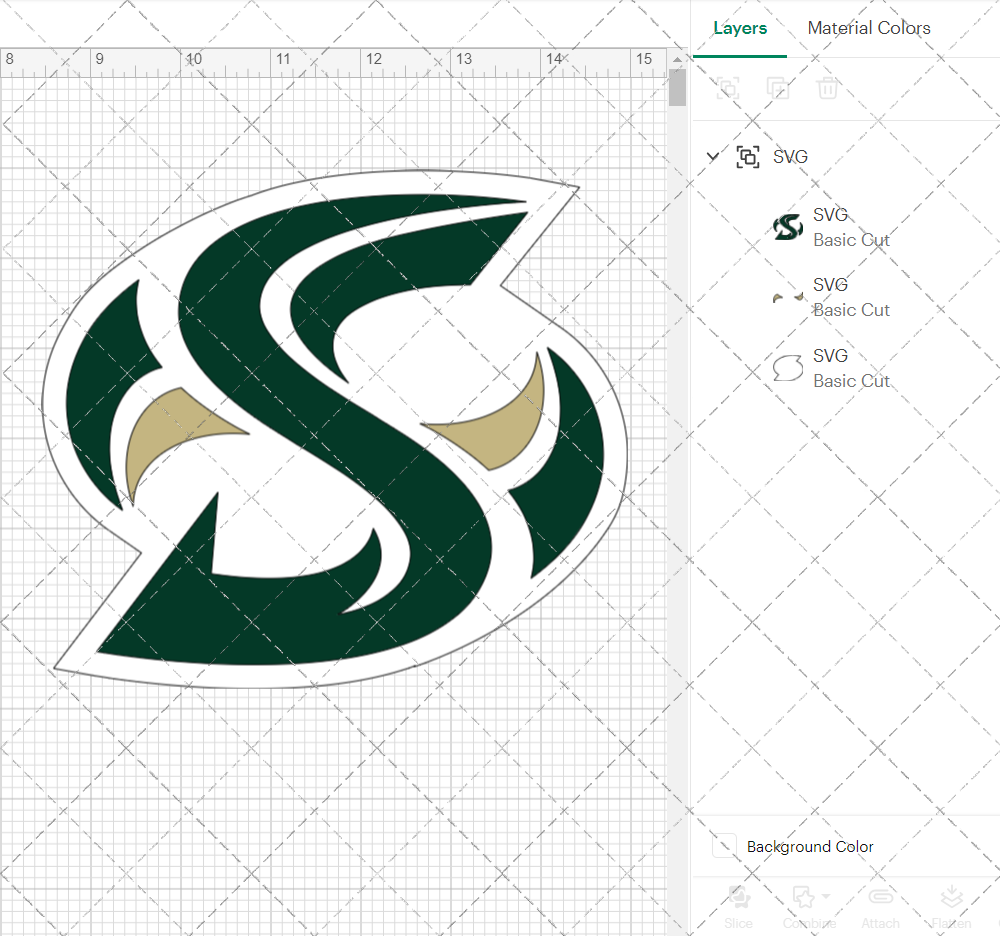Click the Slice tool
This screenshot has width=1000, height=936.
pos(739,907)
